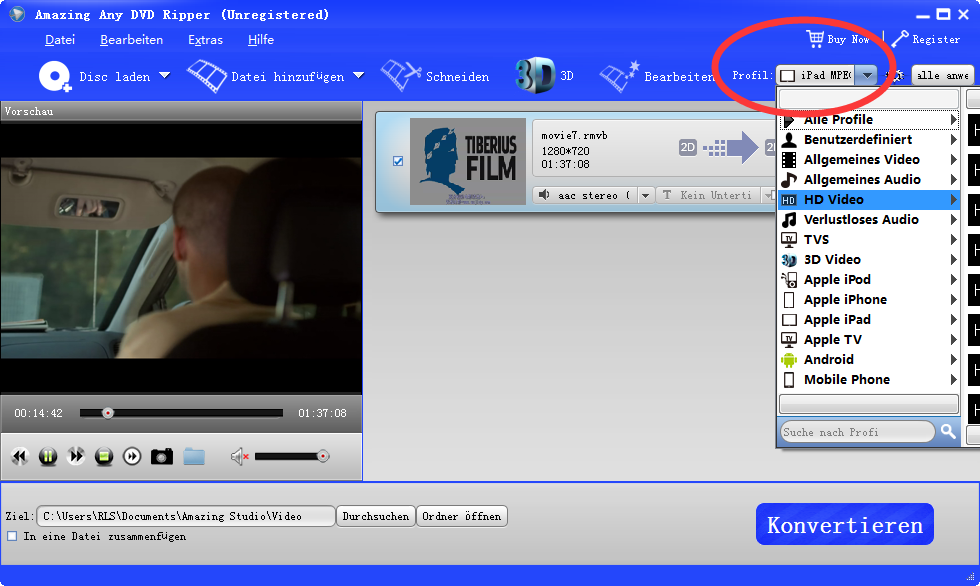Step to the next frame

point(132,457)
